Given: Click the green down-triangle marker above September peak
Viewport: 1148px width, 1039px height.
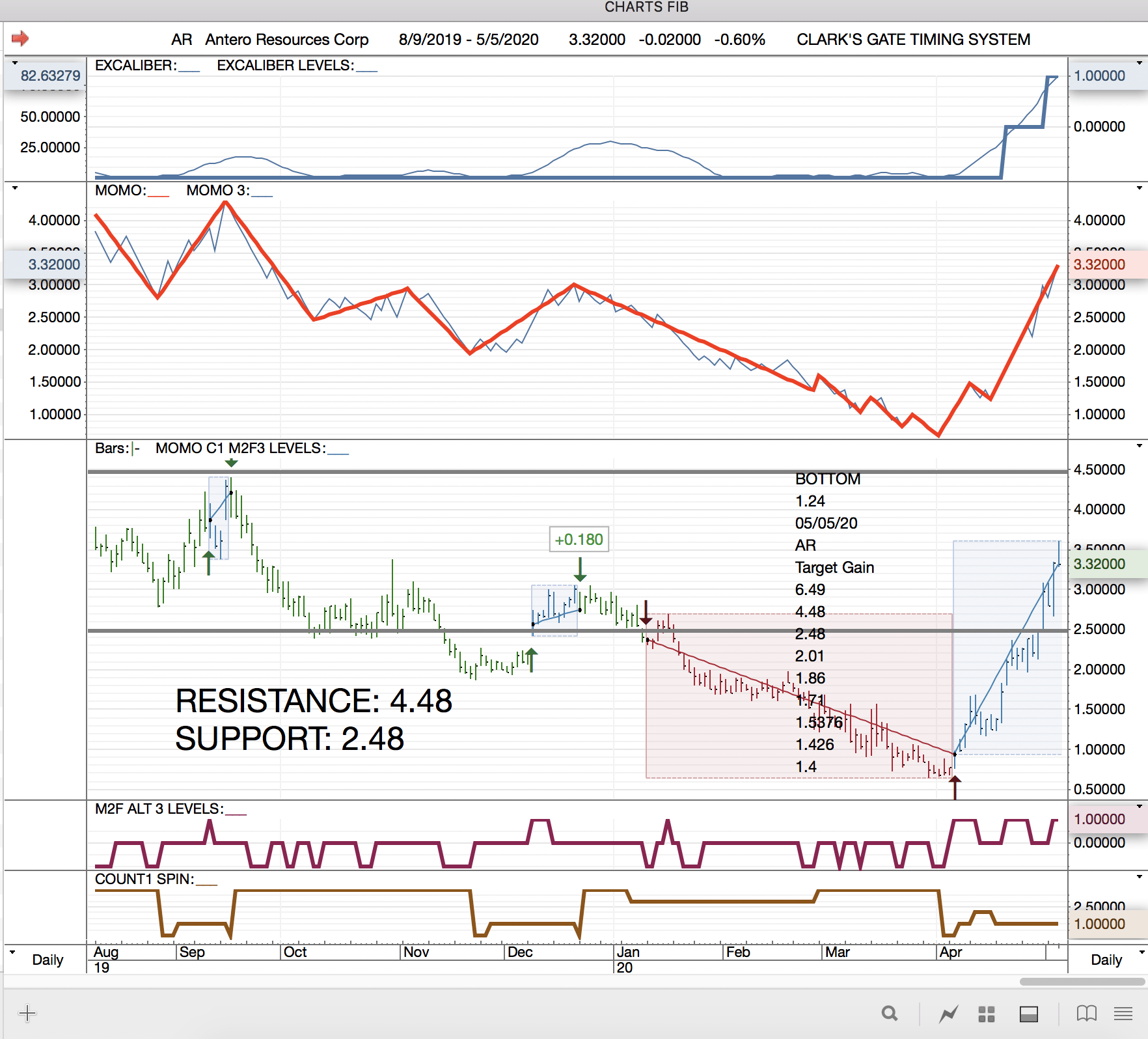Looking at the screenshot, I should point(231,463).
